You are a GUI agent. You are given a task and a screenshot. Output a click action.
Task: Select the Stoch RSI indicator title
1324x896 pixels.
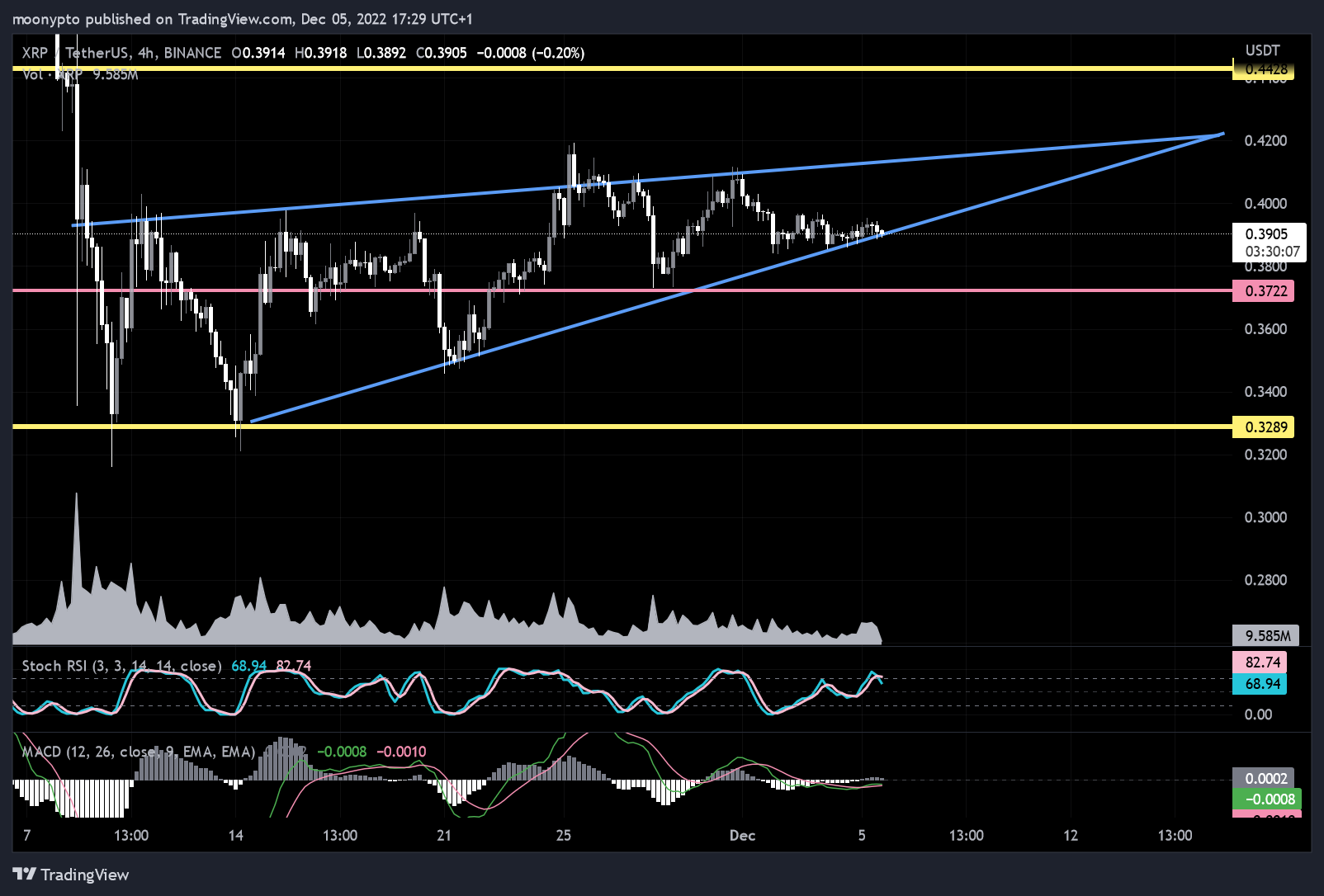[122, 665]
